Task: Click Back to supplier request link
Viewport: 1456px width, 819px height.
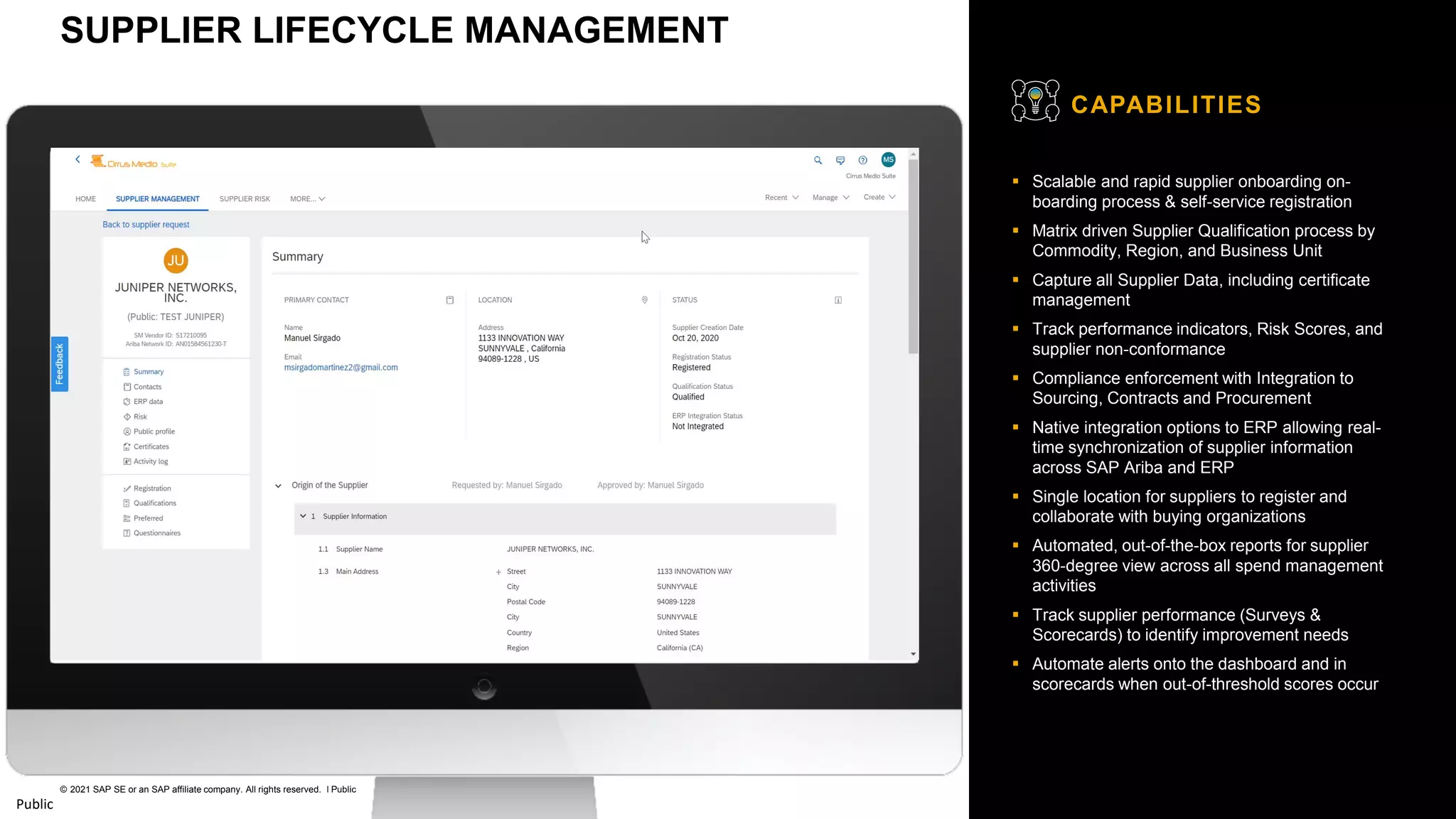Action: coord(146,225)
